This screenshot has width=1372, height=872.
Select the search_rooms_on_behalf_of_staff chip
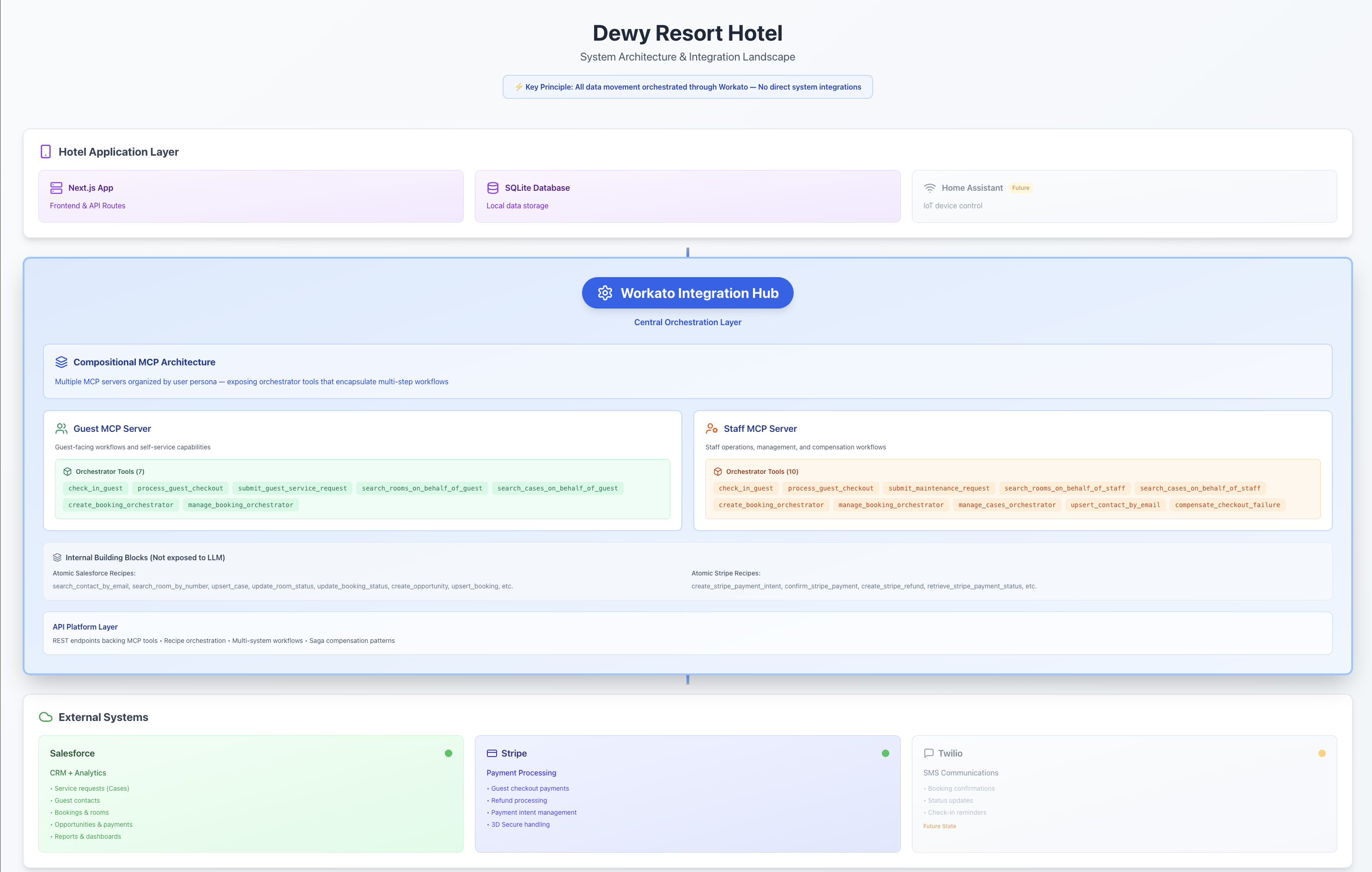[1065, 488]
